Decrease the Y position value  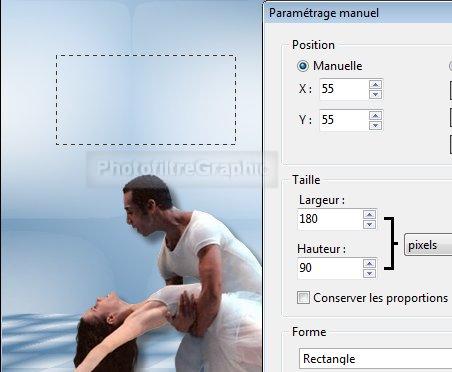(x=375, y=126)
